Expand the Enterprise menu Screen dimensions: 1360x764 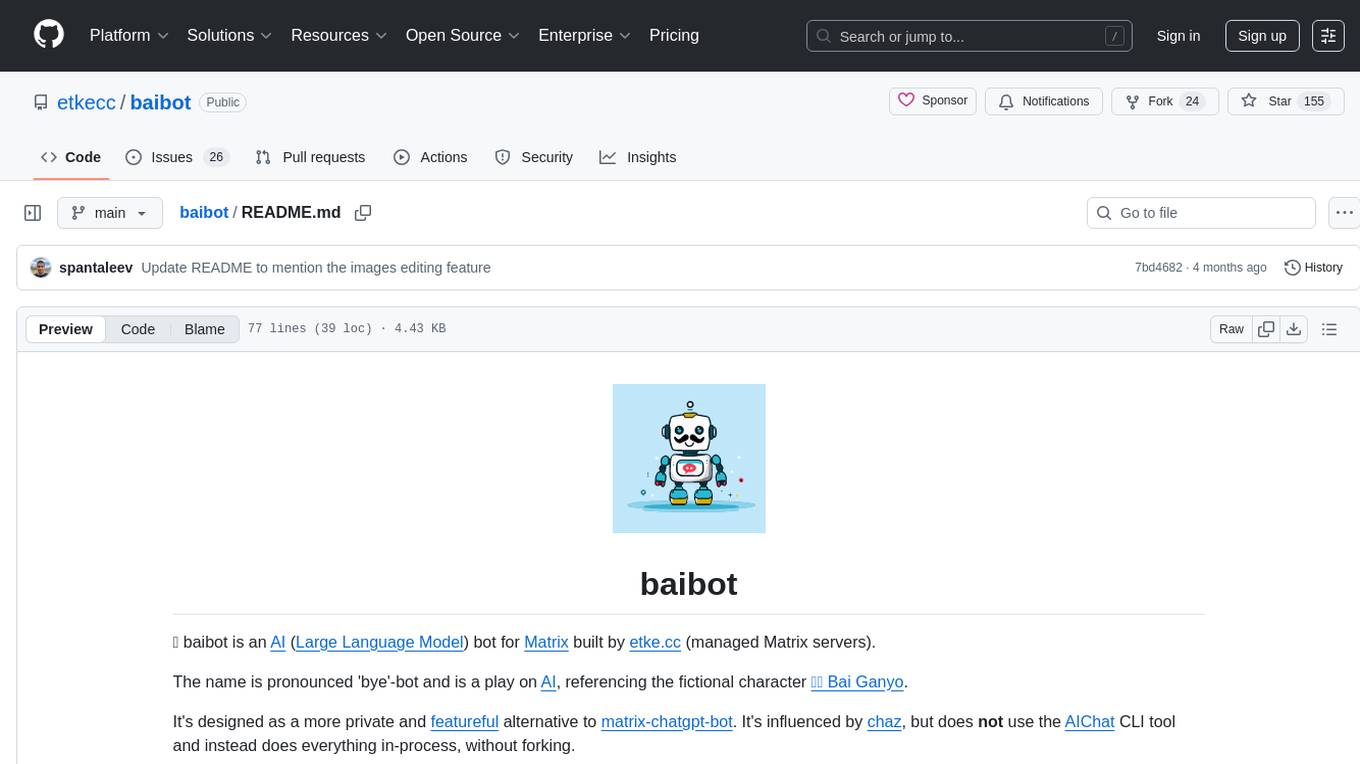click(x=584, y=35)
